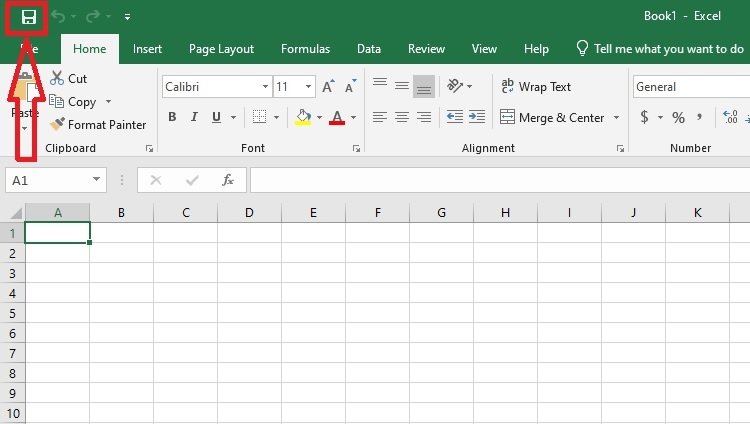Open the Name Box dropdown arrow
Viewport: 750px width, 424px height.
(x=97, y=179)
